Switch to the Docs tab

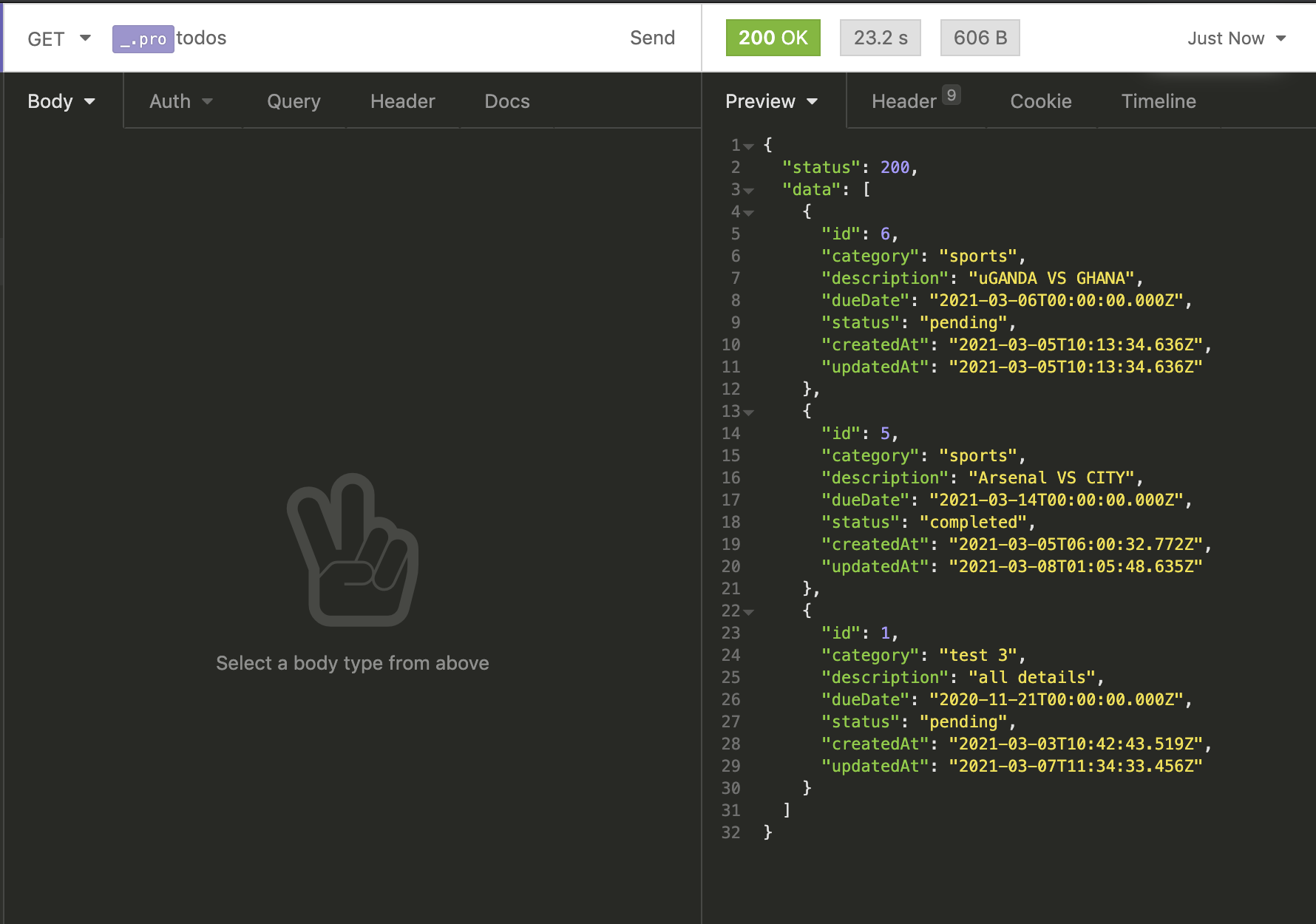point(507,101)
